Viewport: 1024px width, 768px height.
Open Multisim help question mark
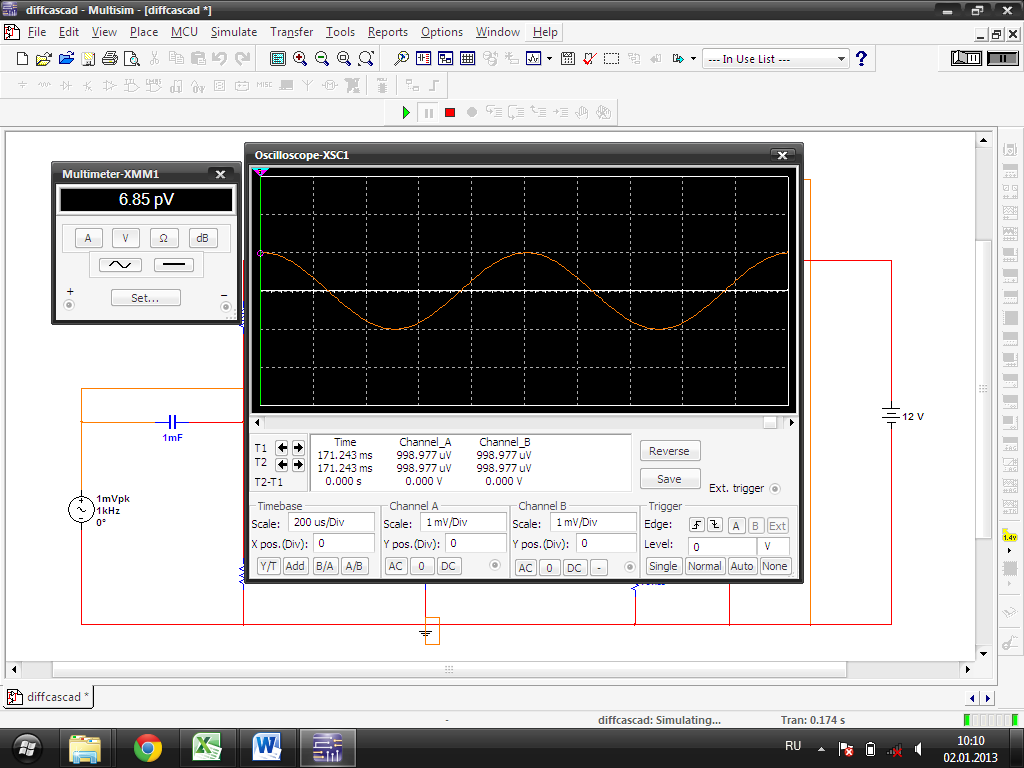[x=861, y=59]
